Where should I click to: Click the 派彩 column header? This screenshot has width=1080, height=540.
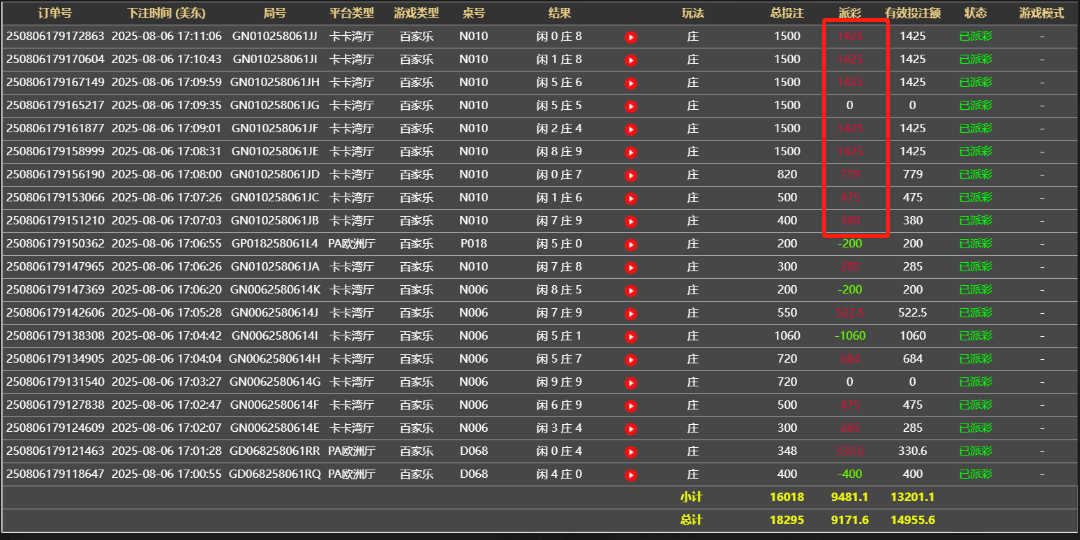(850, 13)
